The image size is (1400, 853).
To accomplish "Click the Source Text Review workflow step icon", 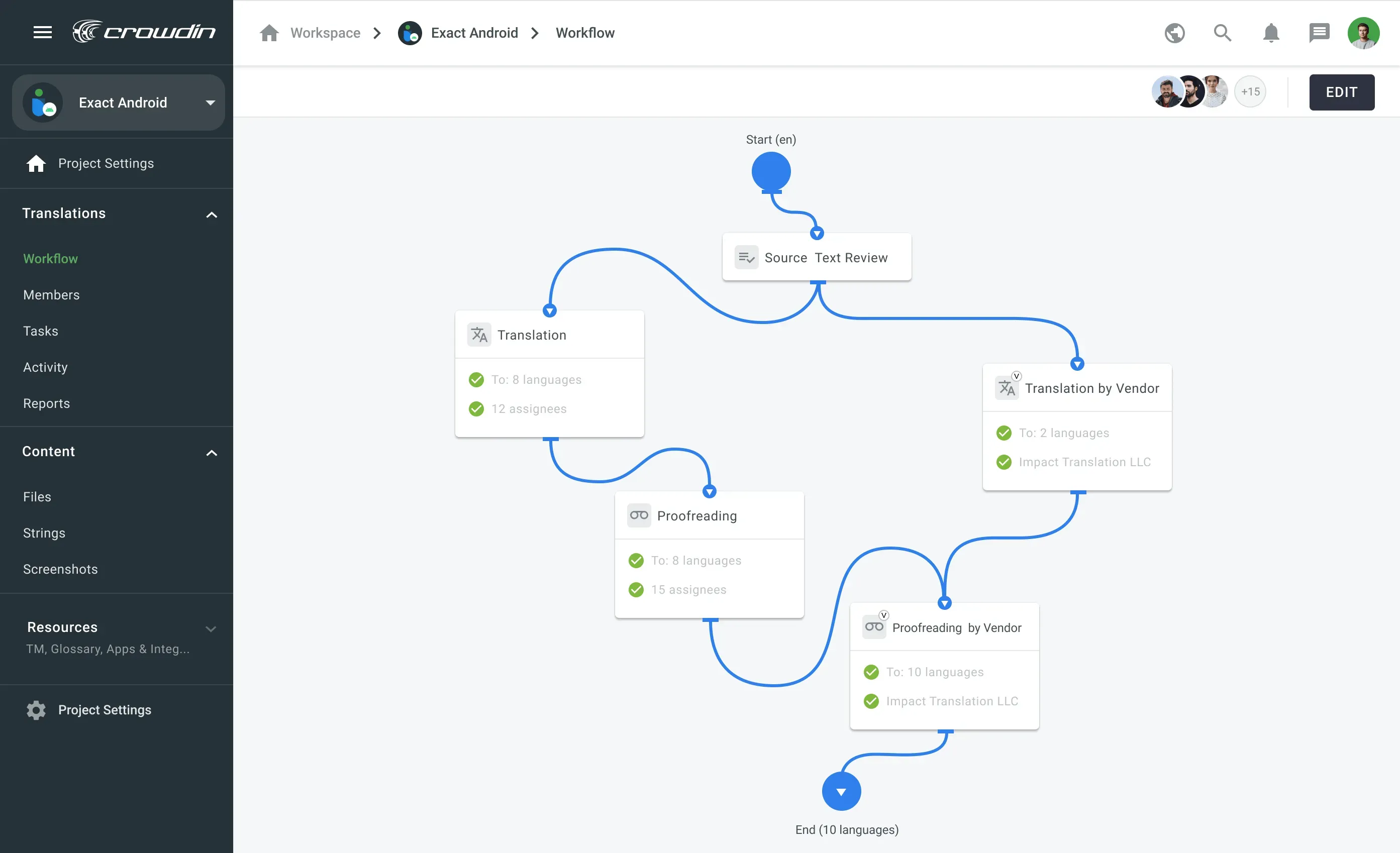I will click(x=746, y=257).
